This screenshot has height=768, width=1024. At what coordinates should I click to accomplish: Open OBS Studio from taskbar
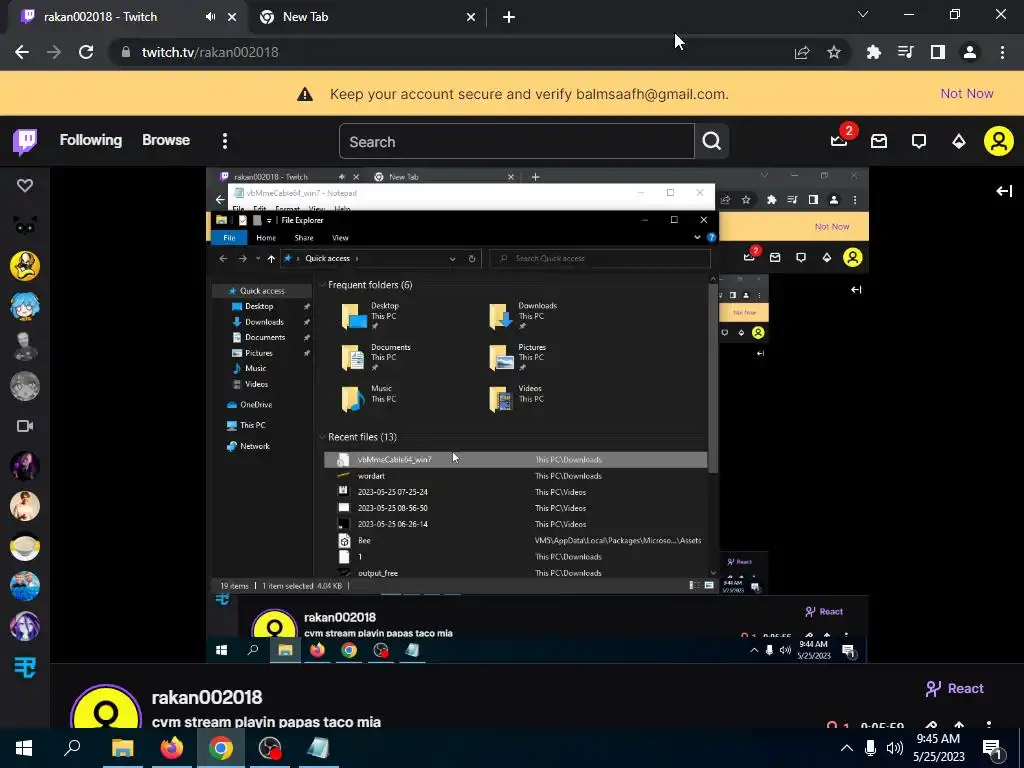(x=270, y=748)
